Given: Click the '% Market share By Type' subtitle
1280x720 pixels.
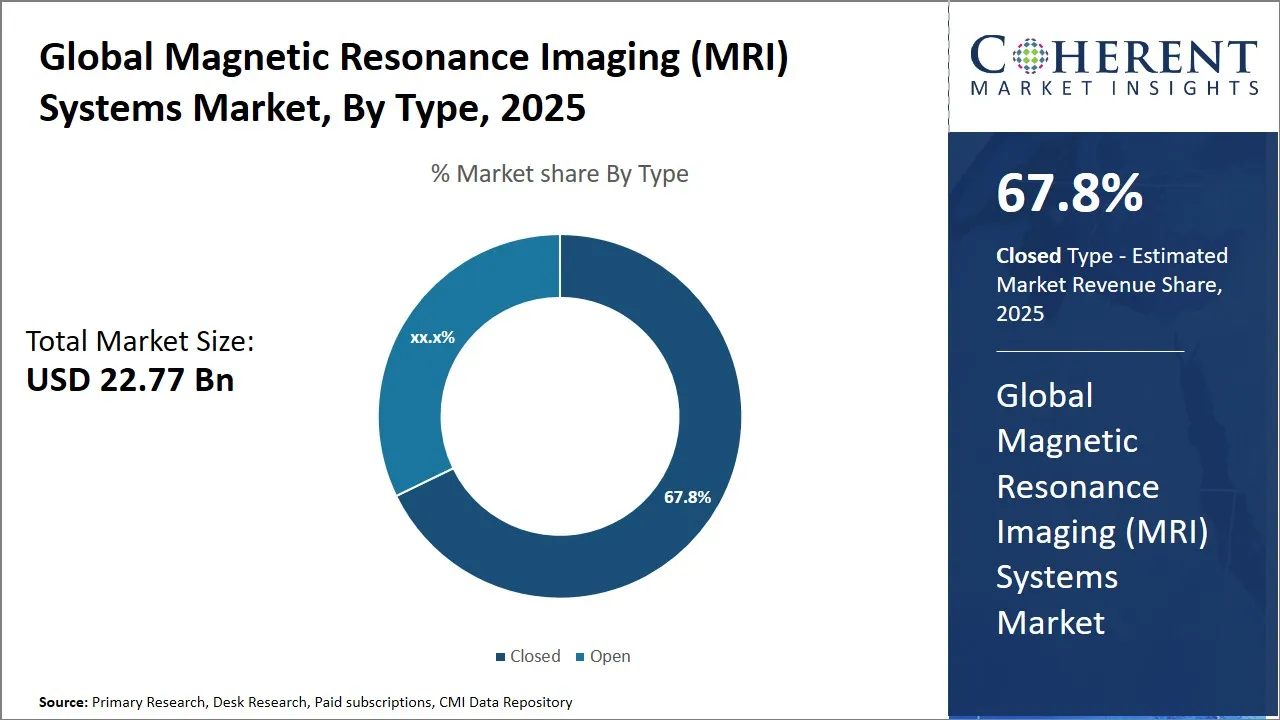Looking at the screenshot, I should coord(559,174).
